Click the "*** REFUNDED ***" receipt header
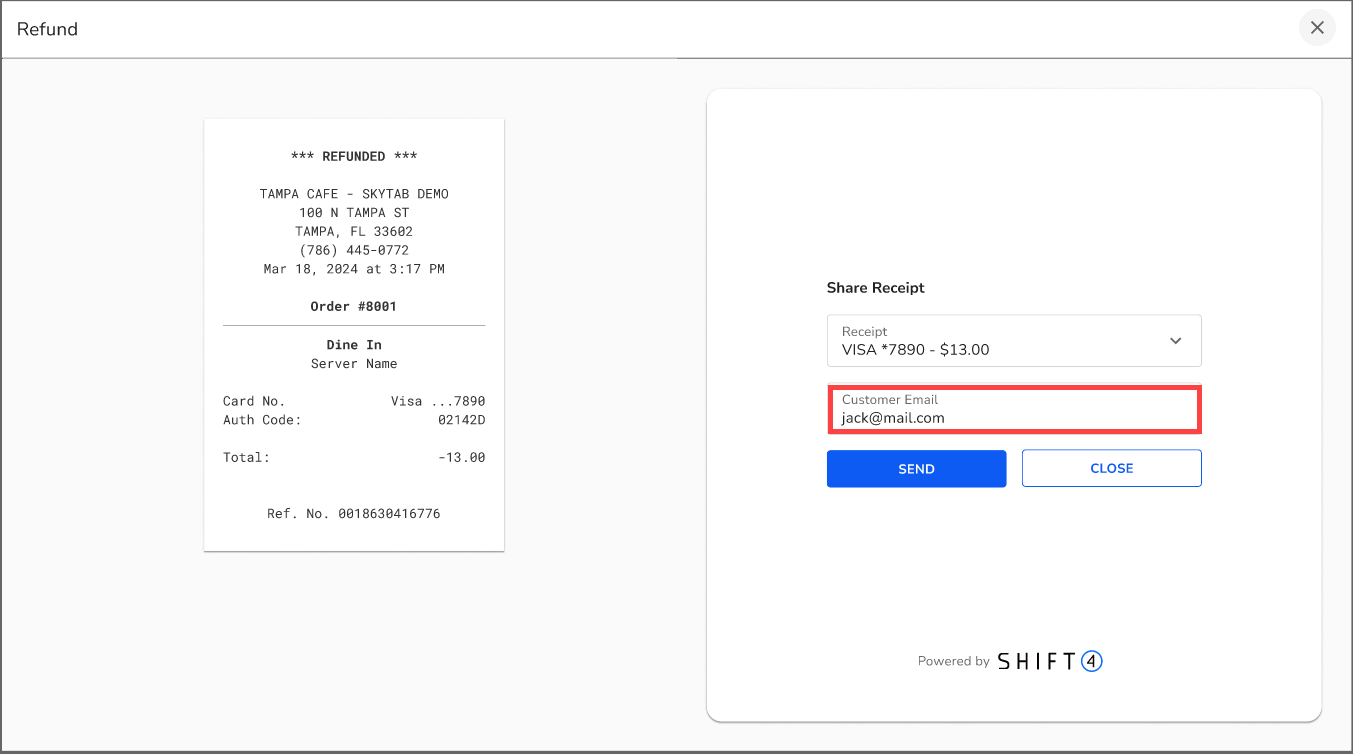Screen dimensions: 1353x754 (x=354, y=156)
